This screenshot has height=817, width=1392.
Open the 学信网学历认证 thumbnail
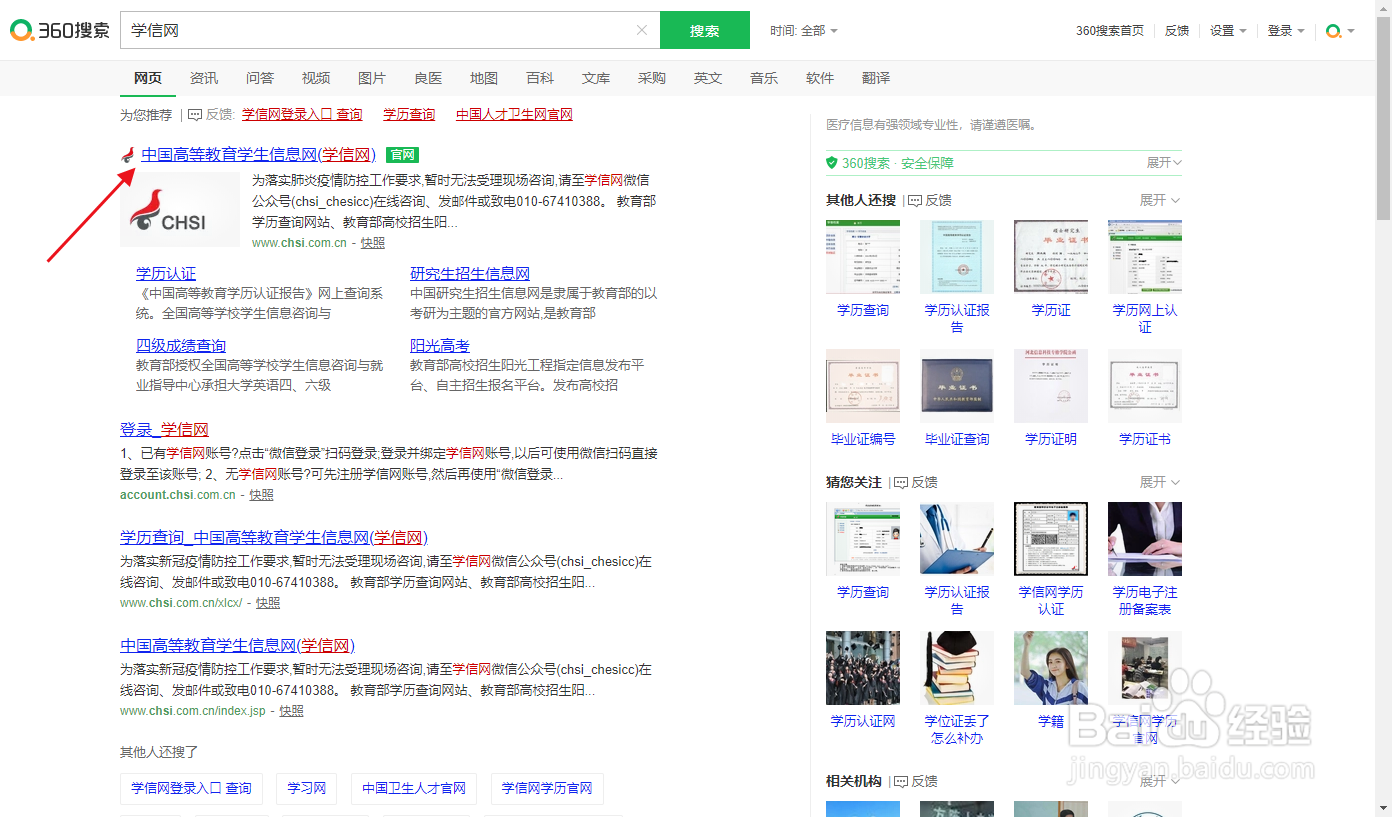(x=1051, y=539)
